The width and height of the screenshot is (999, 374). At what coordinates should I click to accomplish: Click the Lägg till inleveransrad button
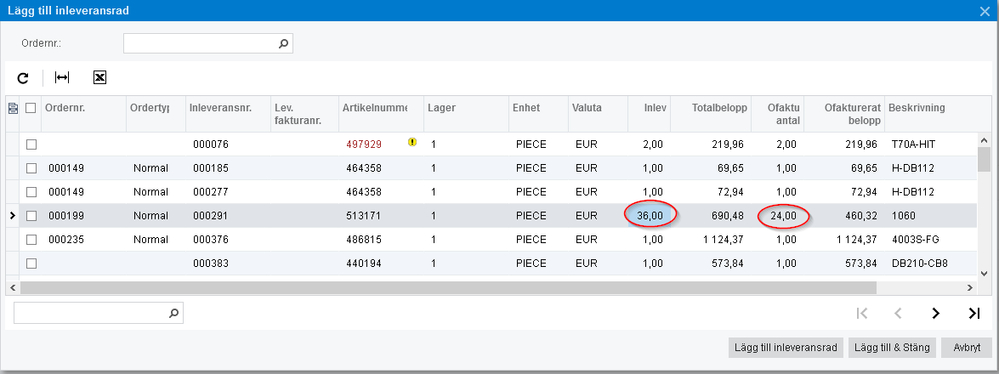786,348
